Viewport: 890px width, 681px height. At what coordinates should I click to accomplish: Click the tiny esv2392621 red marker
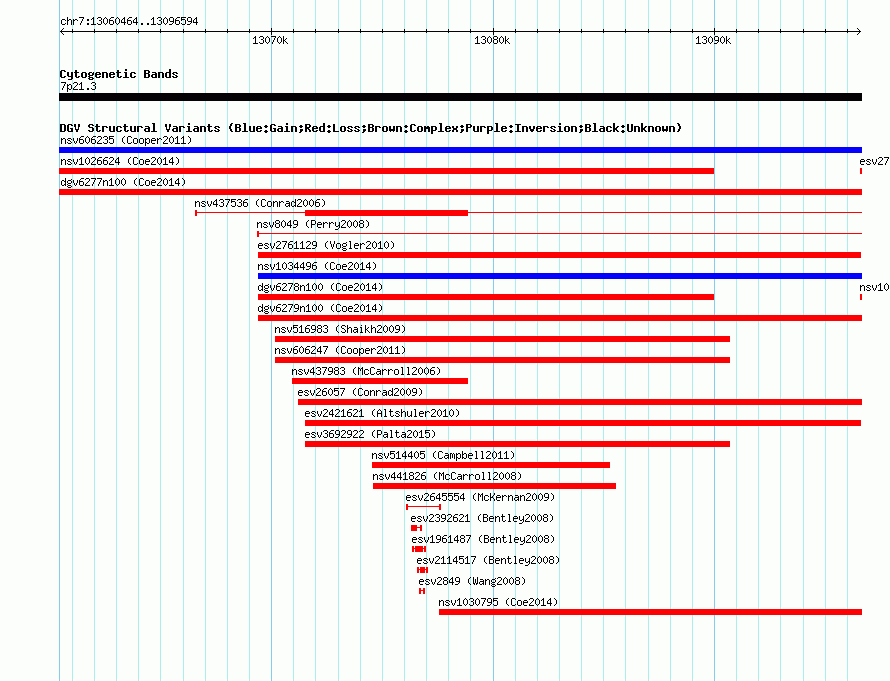point(417,528)
